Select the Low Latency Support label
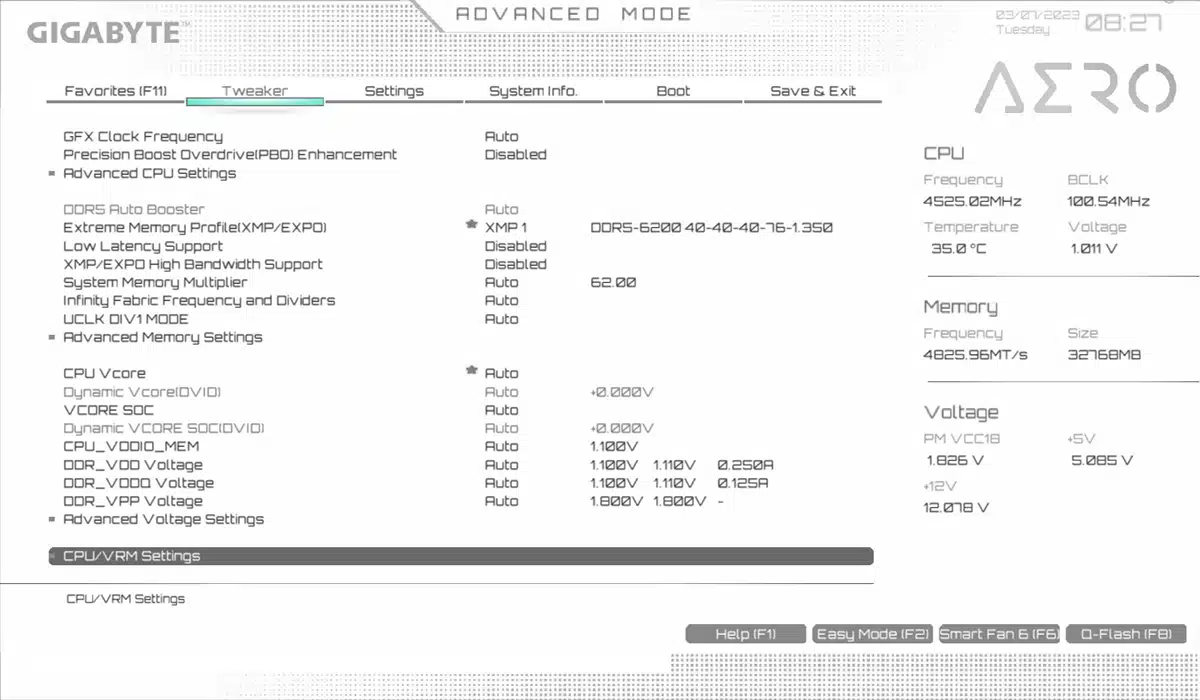Screen dimensions: 1200x700 click(143, 246)
